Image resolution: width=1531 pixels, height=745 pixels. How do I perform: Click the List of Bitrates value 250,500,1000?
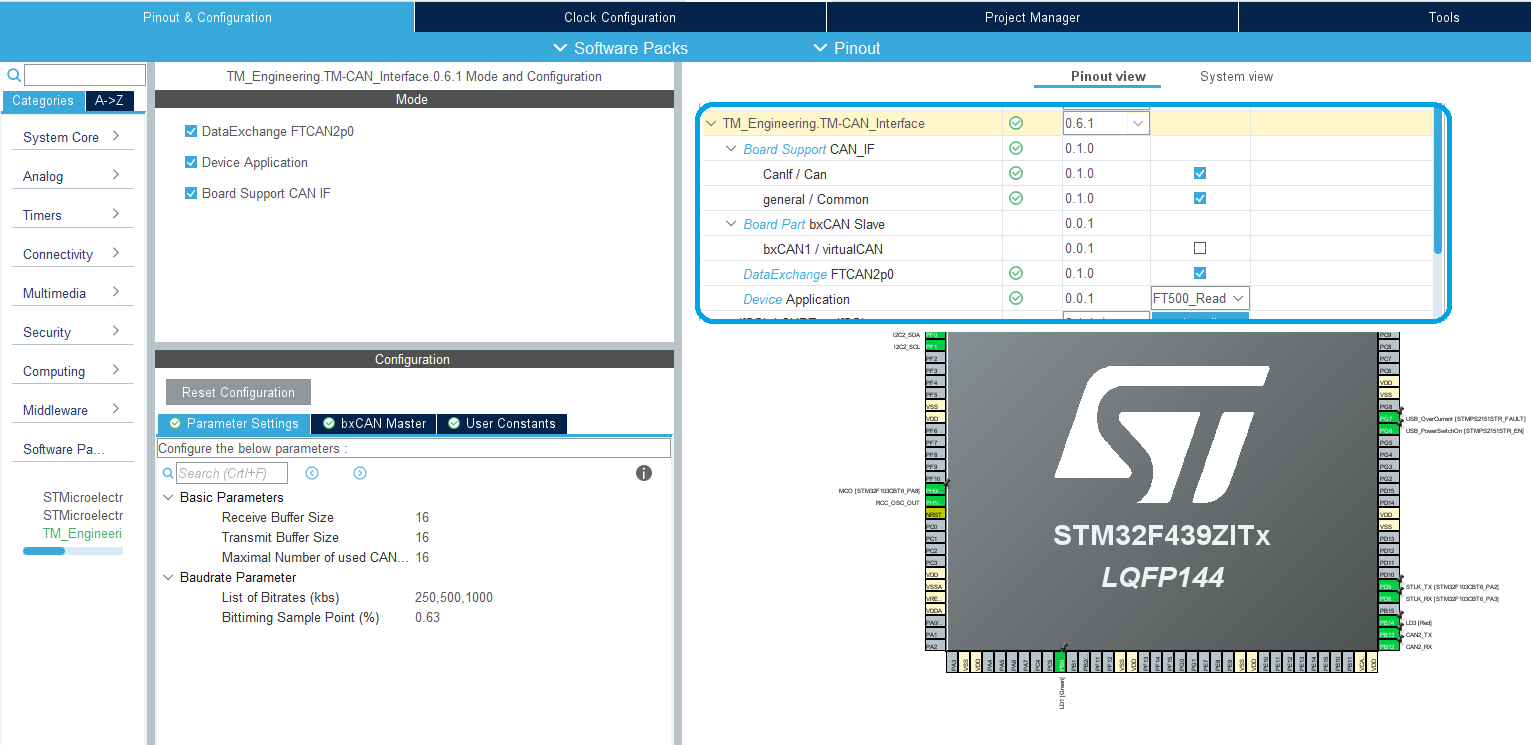(454, 597)
